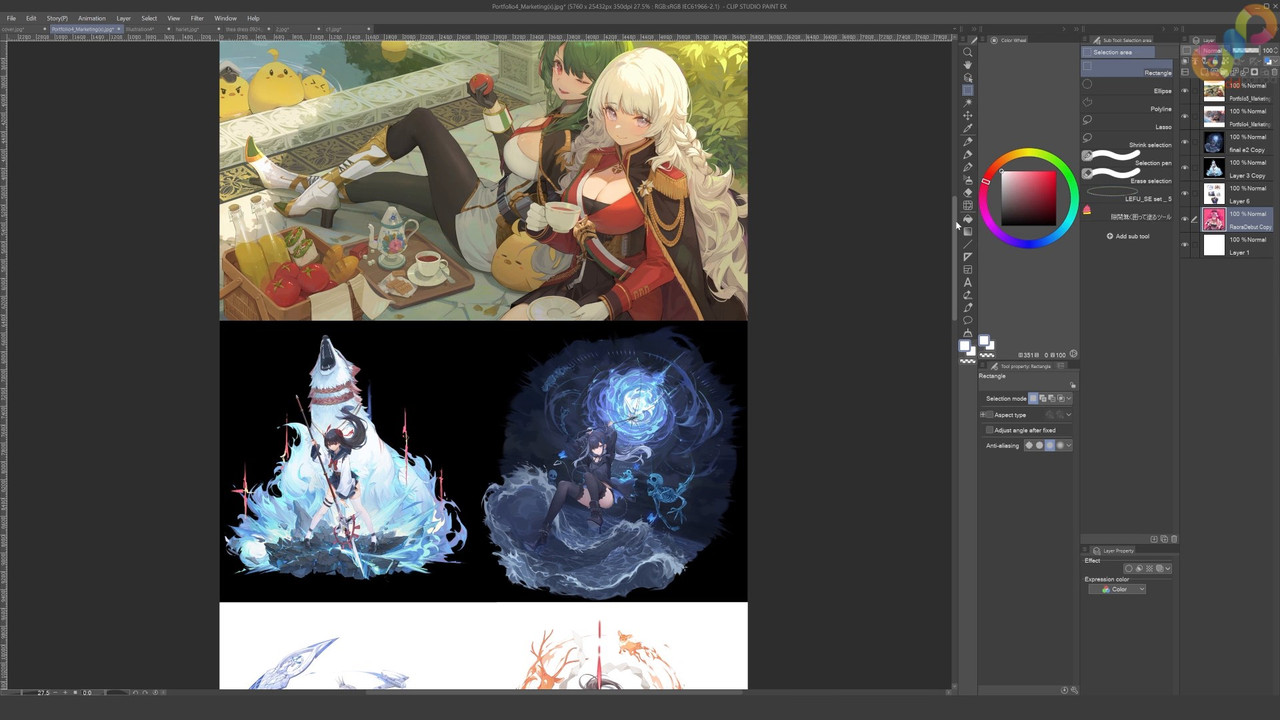Select the Airbrush tool
This screenshot has height=720, width=1280.
[967, 180]
